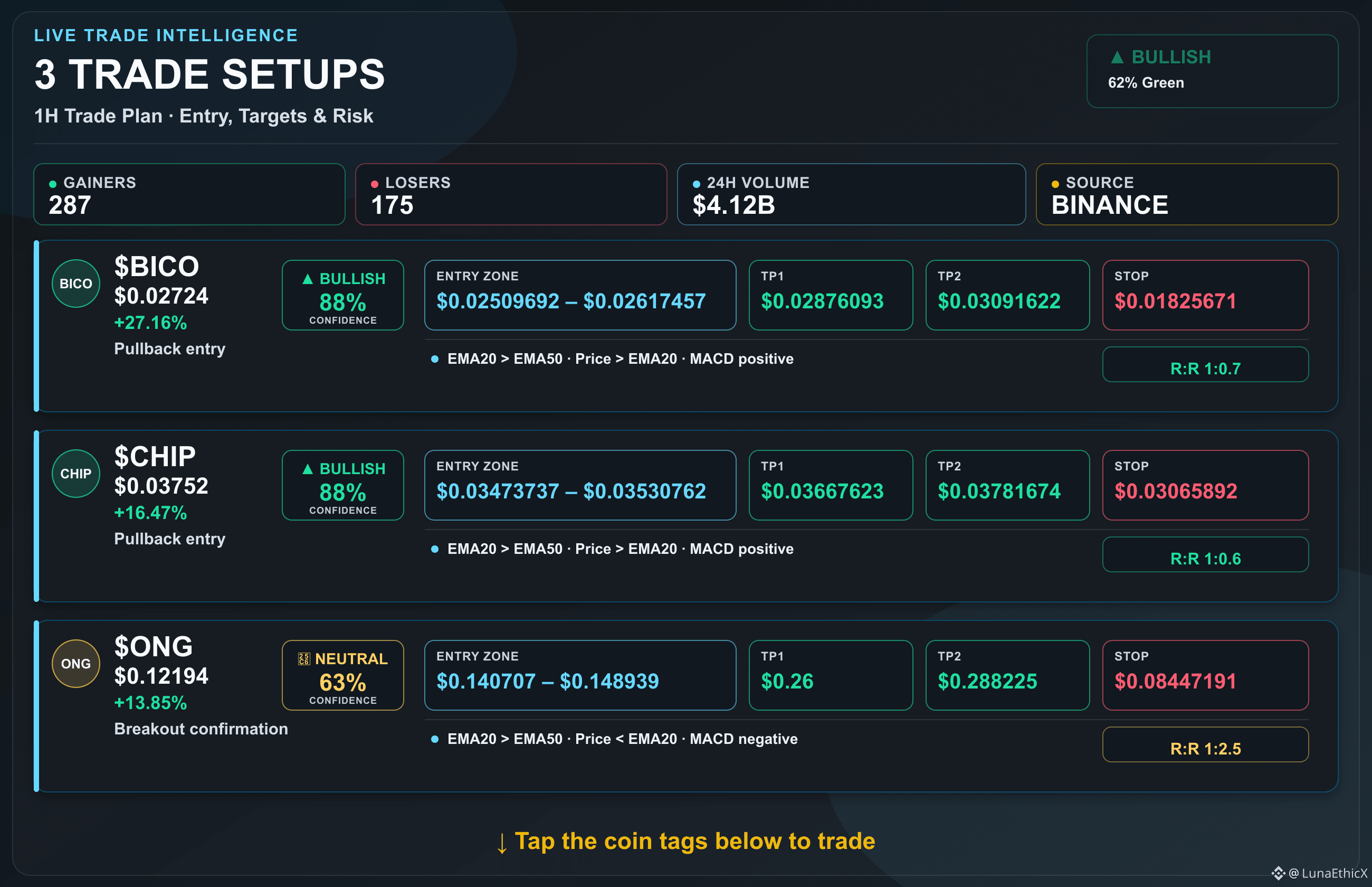Viewport: 1372px width, 887px height.
Task: Click ONG neutral 63% confidence badge
Action: [x=343, y=675]
